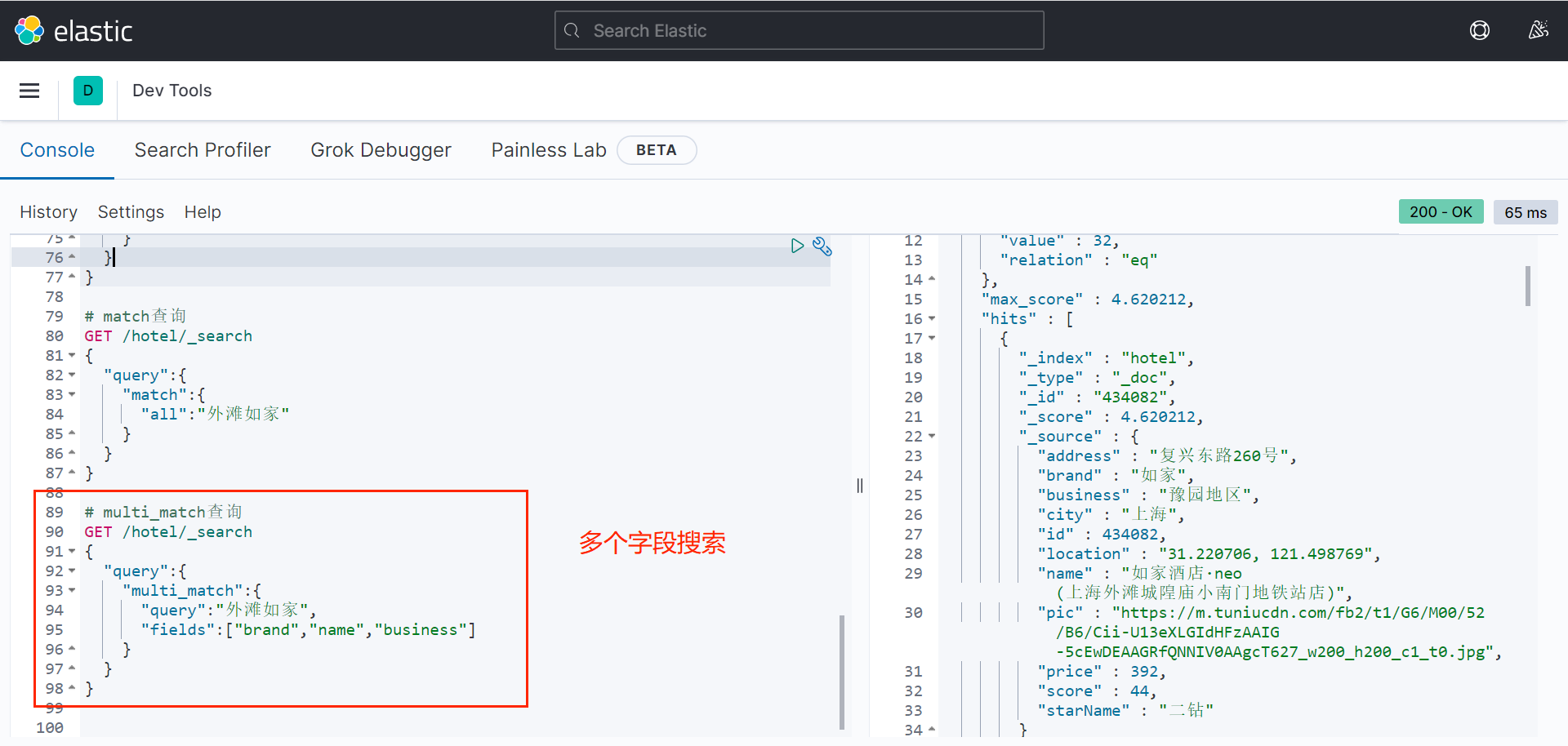The image size is (1568, 746).
Task: Click the "_id" : "434082" line
Action: tap(1097, 397)
